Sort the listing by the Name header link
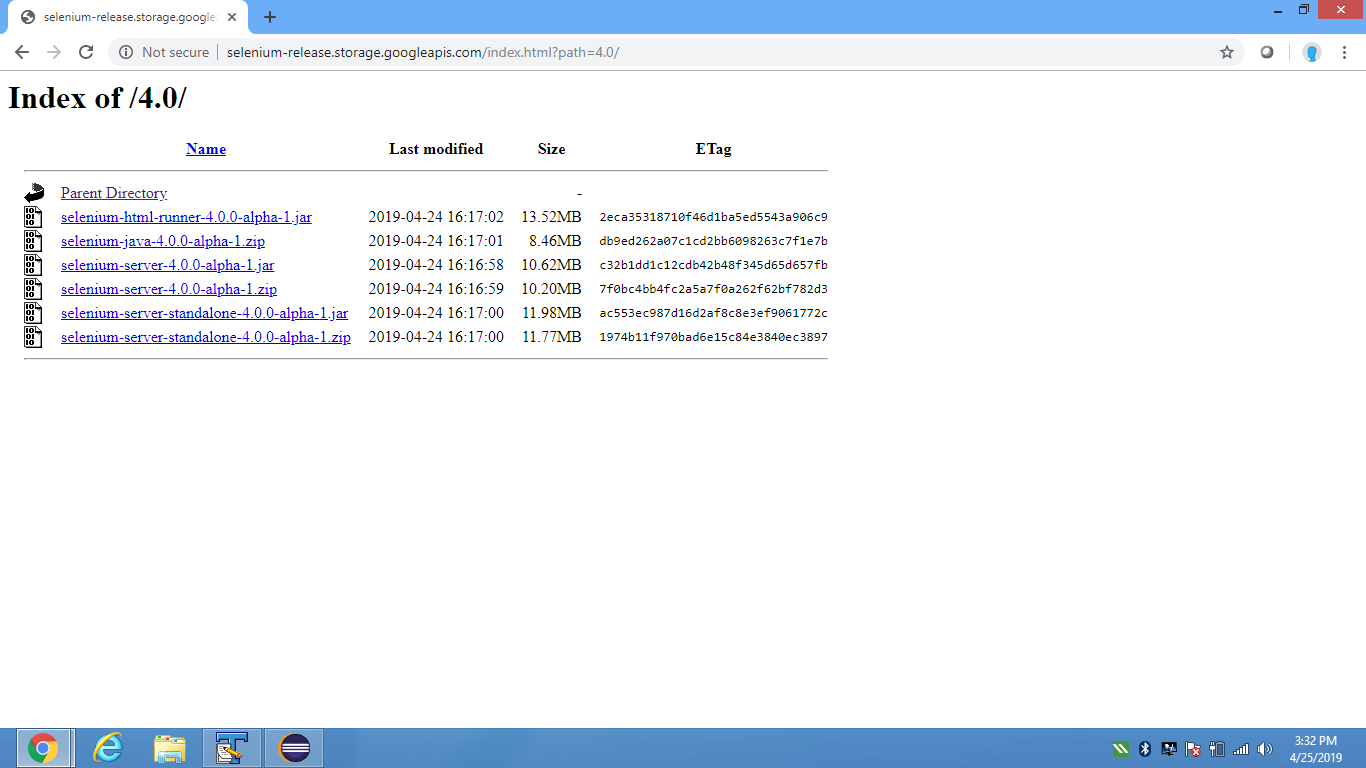 (x=206, y=149)
